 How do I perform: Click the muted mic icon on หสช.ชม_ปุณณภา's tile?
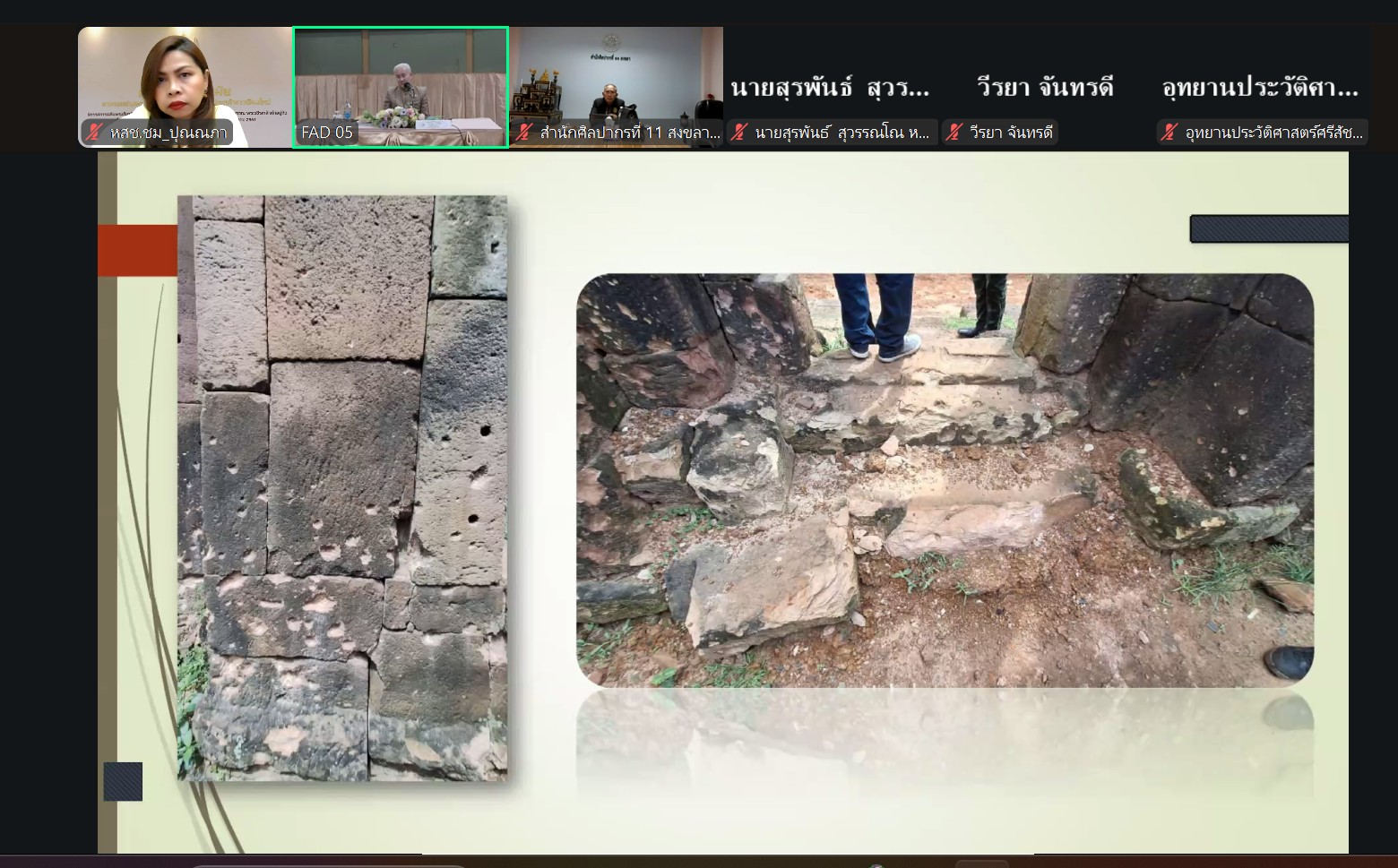pyautogui.click(x=94, y=133)
